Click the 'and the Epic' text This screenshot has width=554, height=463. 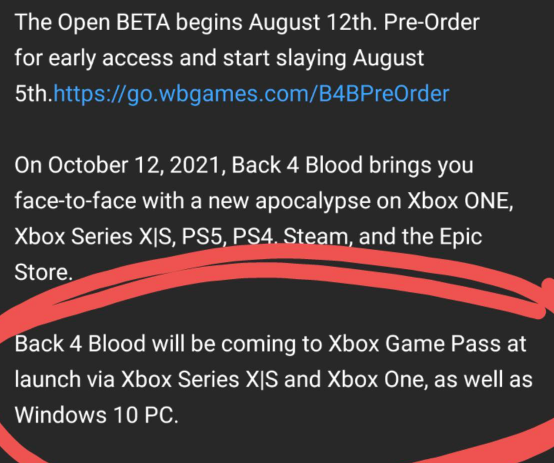click(x=420, y=237)
